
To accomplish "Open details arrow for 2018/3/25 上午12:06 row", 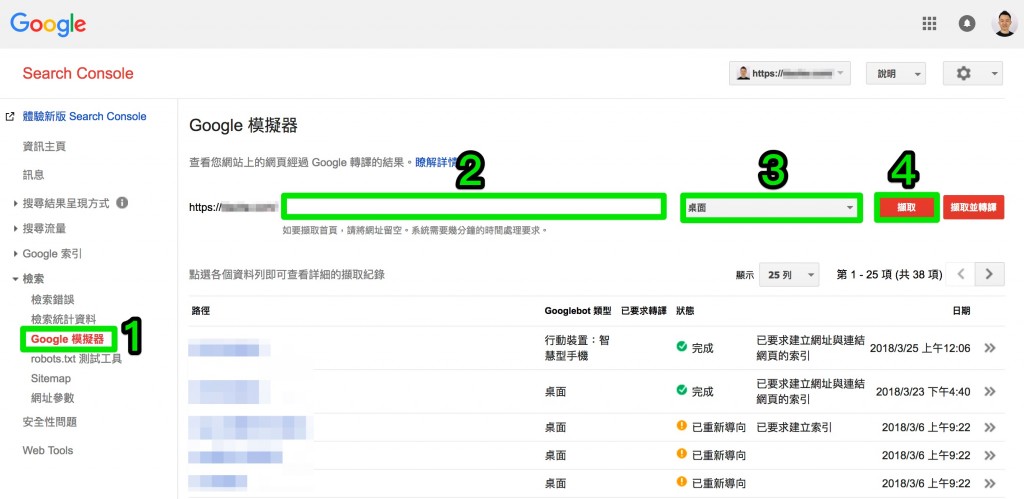I will [x=990, y=348].
